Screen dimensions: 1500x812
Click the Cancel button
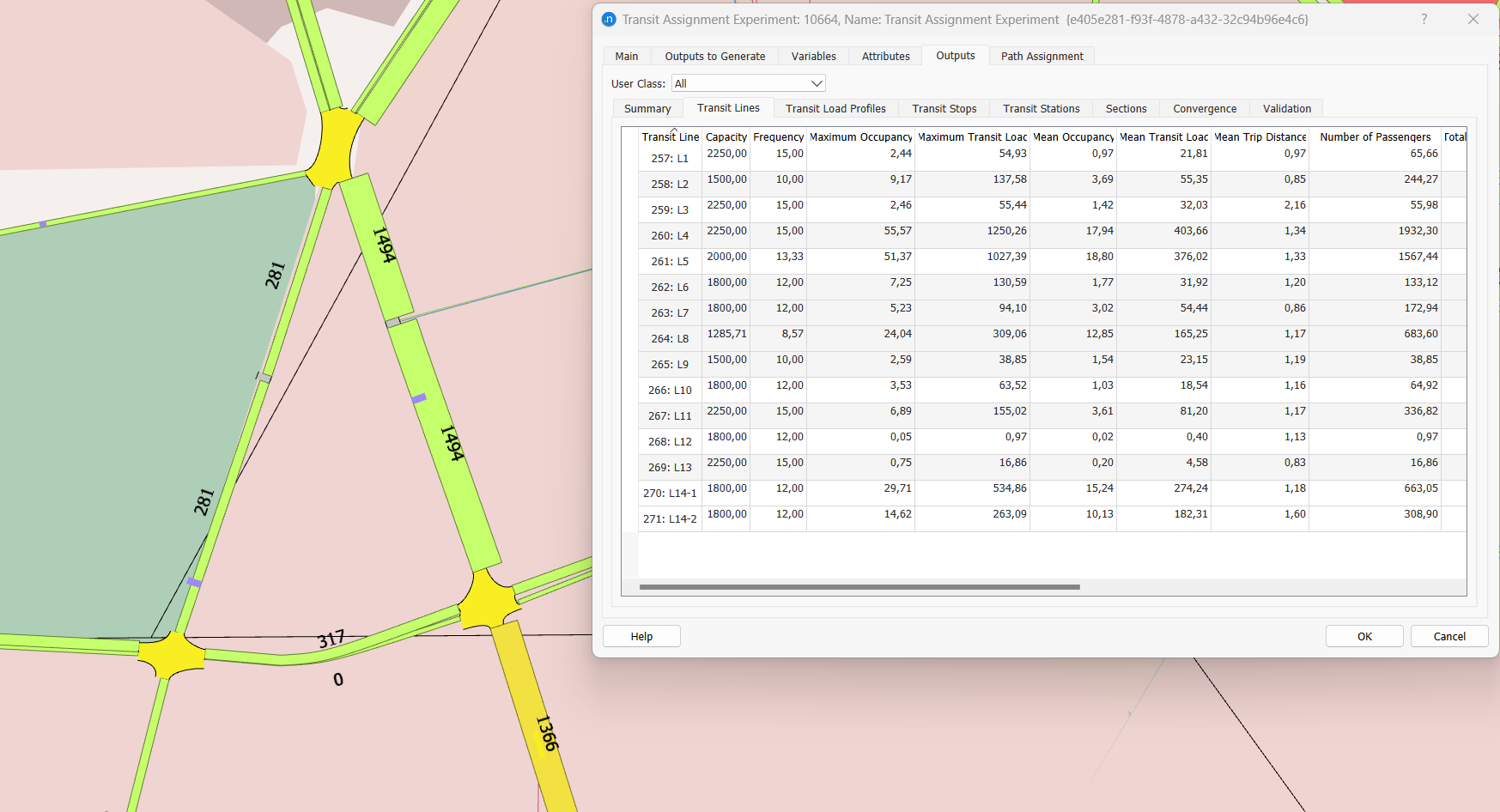point(1448,636)
